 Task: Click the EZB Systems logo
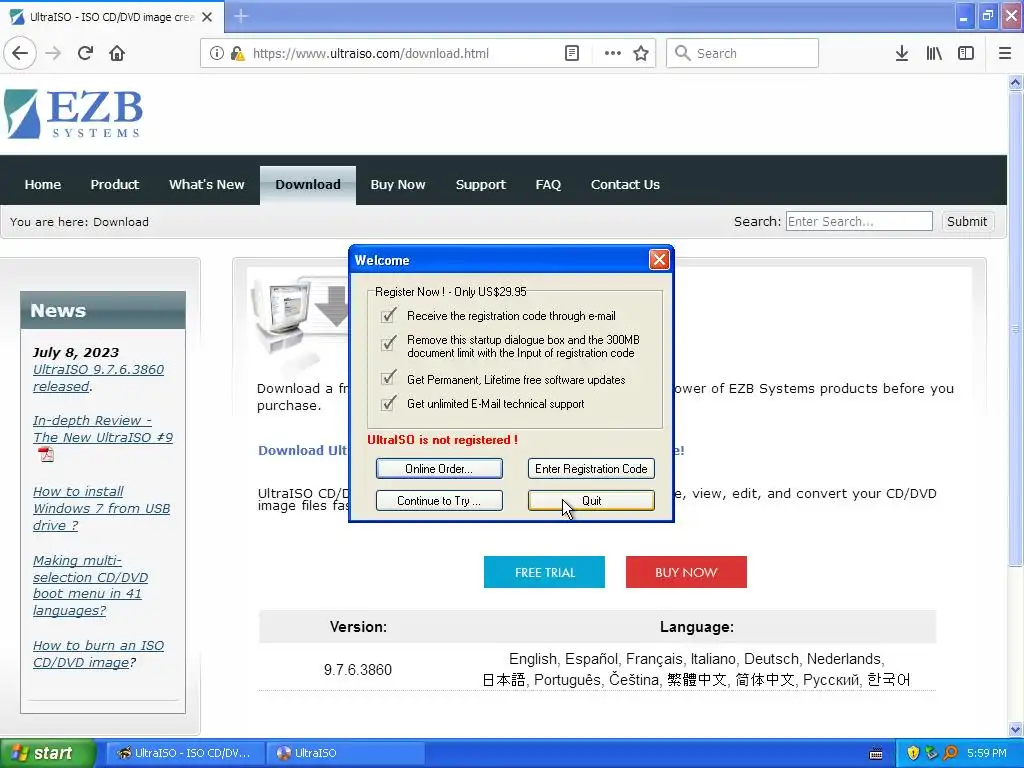click(72, 114)
